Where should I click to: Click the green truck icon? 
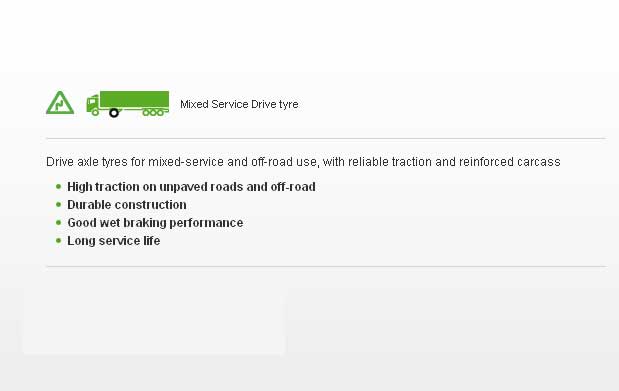(128, 104)
